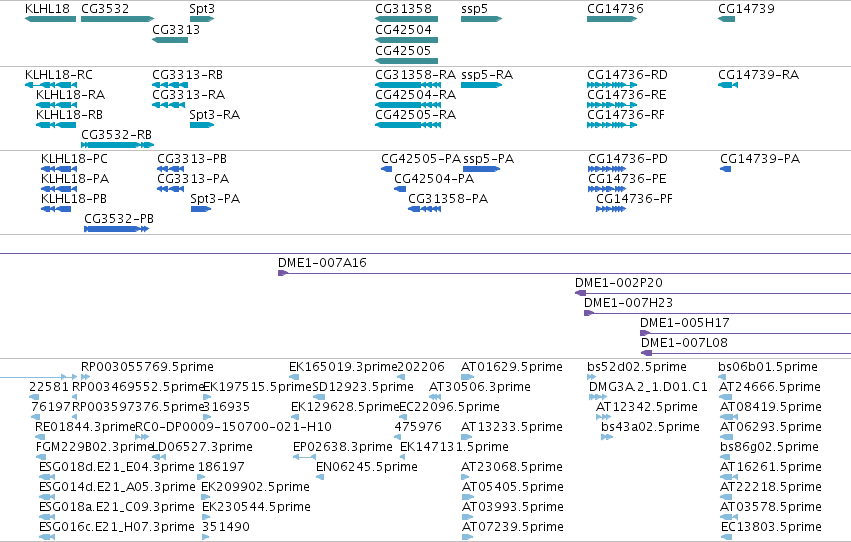Screen dimensions: 851x542
Task: Select EST EP02638.3prime
Action: (x=304, y=457)
